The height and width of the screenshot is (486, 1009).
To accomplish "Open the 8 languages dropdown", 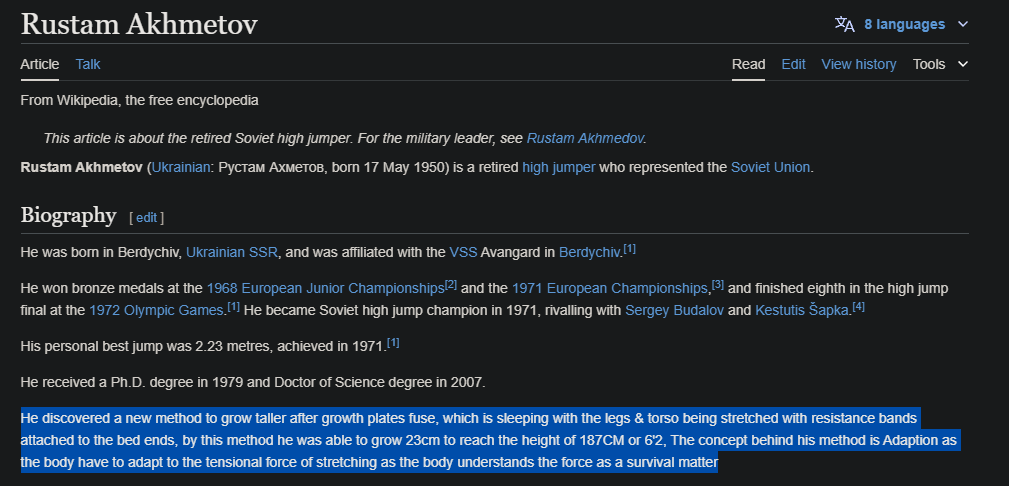I will (904, 24).
